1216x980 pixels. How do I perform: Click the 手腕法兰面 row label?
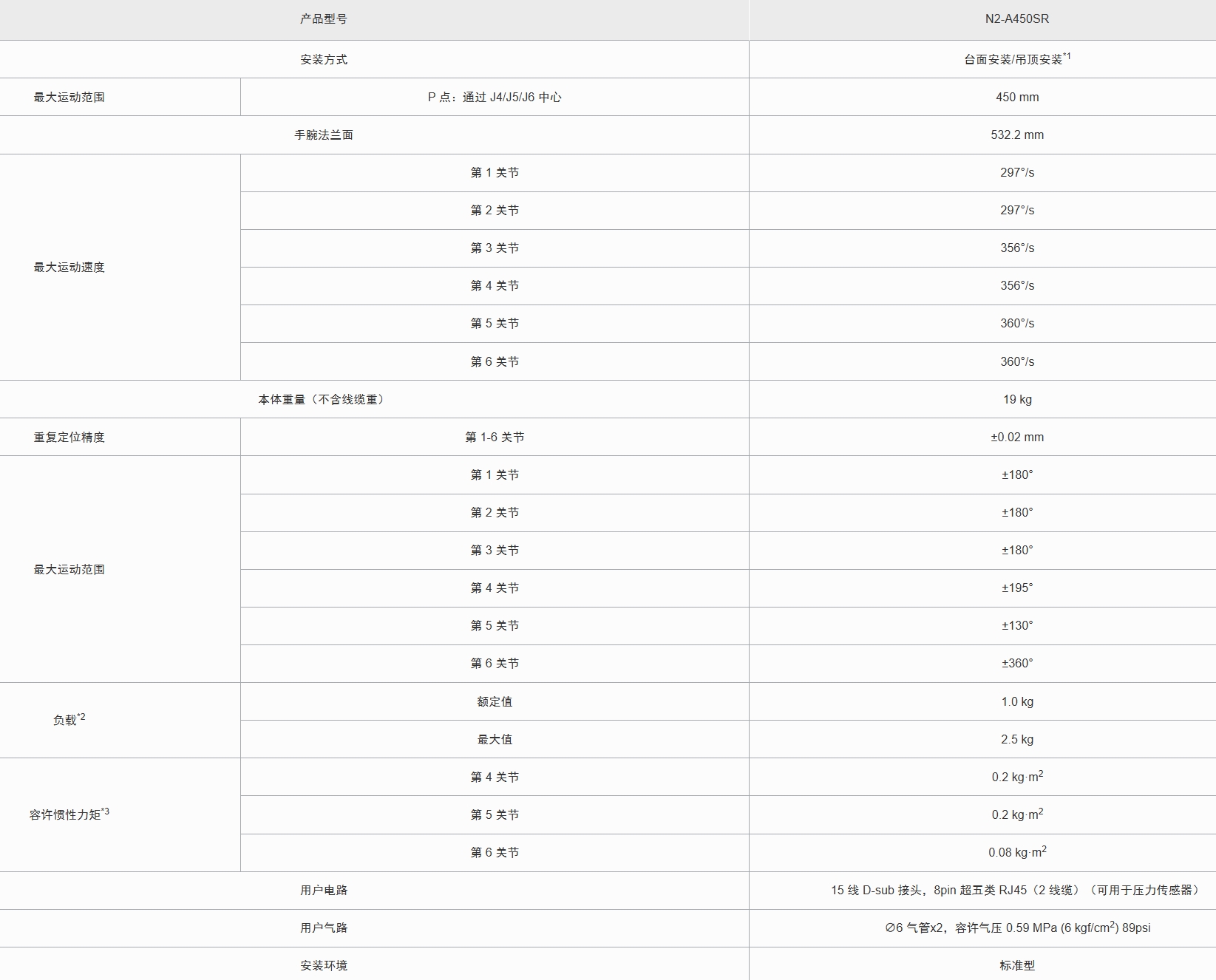tap(324, 135)
